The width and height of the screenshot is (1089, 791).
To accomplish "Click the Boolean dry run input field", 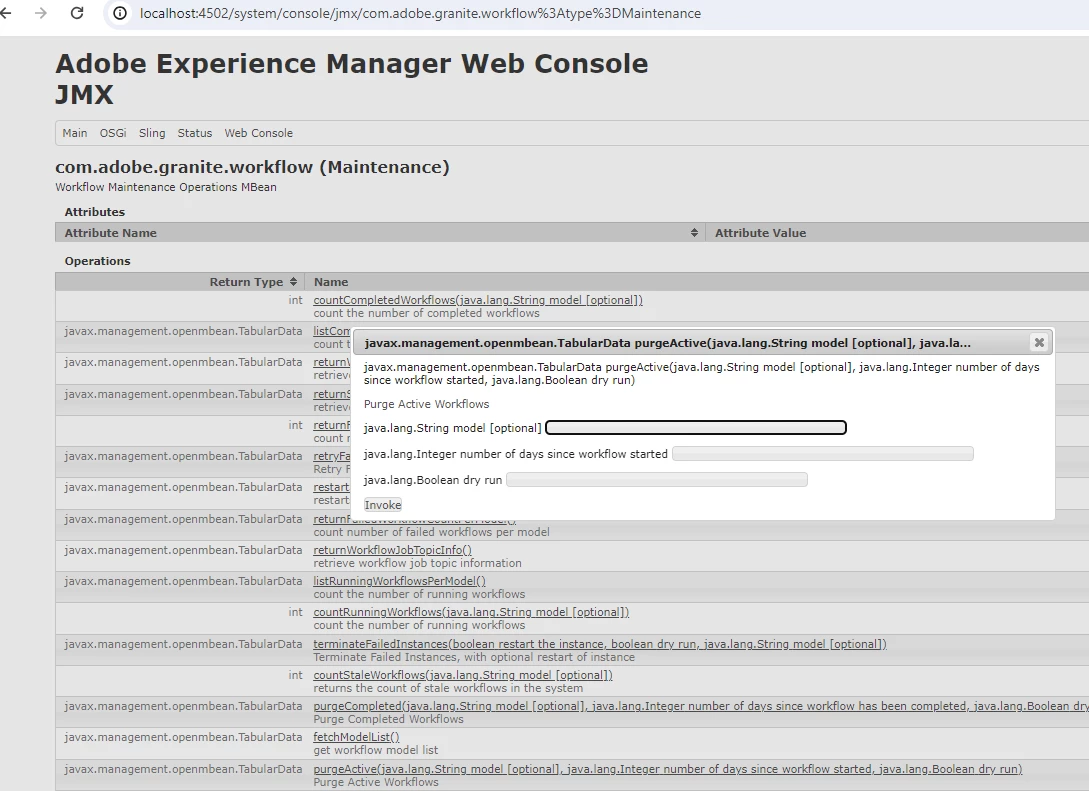I will point(657,480).
